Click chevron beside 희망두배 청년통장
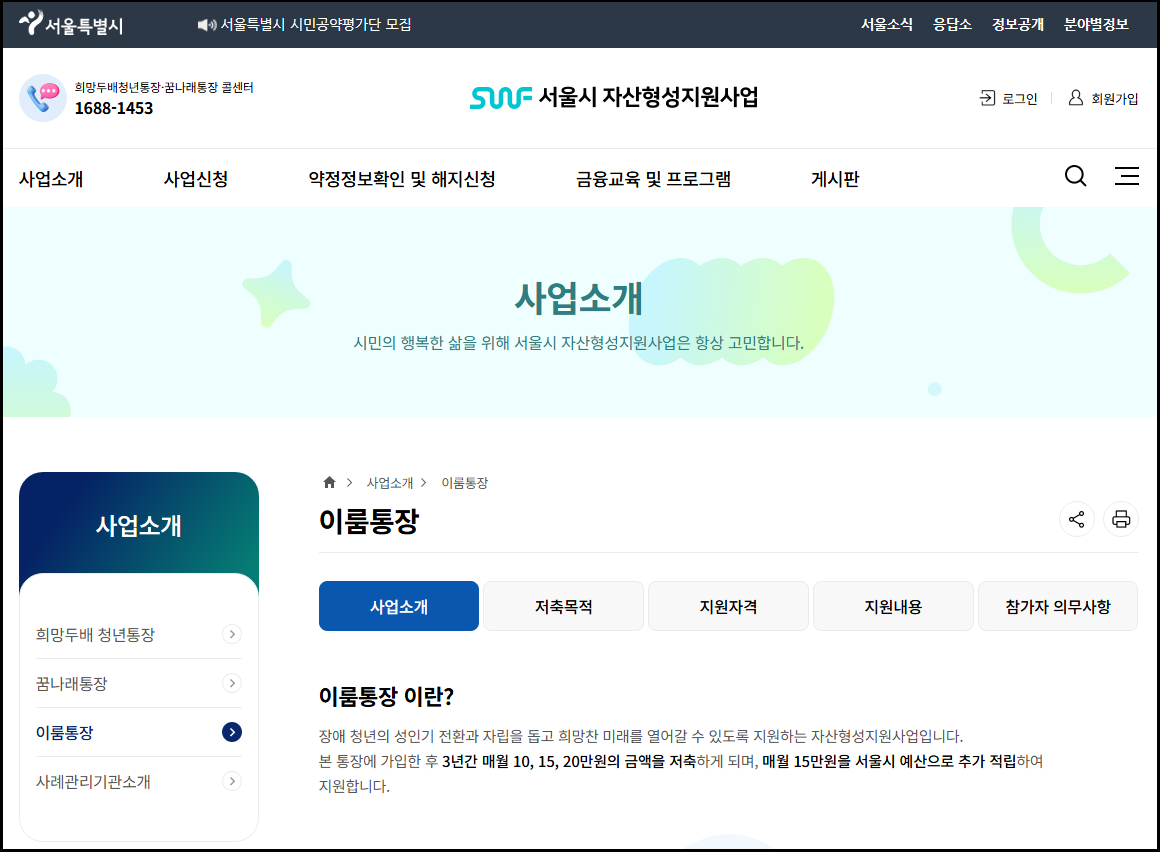This screenshot has height=852, width=1160. (232, 634)
